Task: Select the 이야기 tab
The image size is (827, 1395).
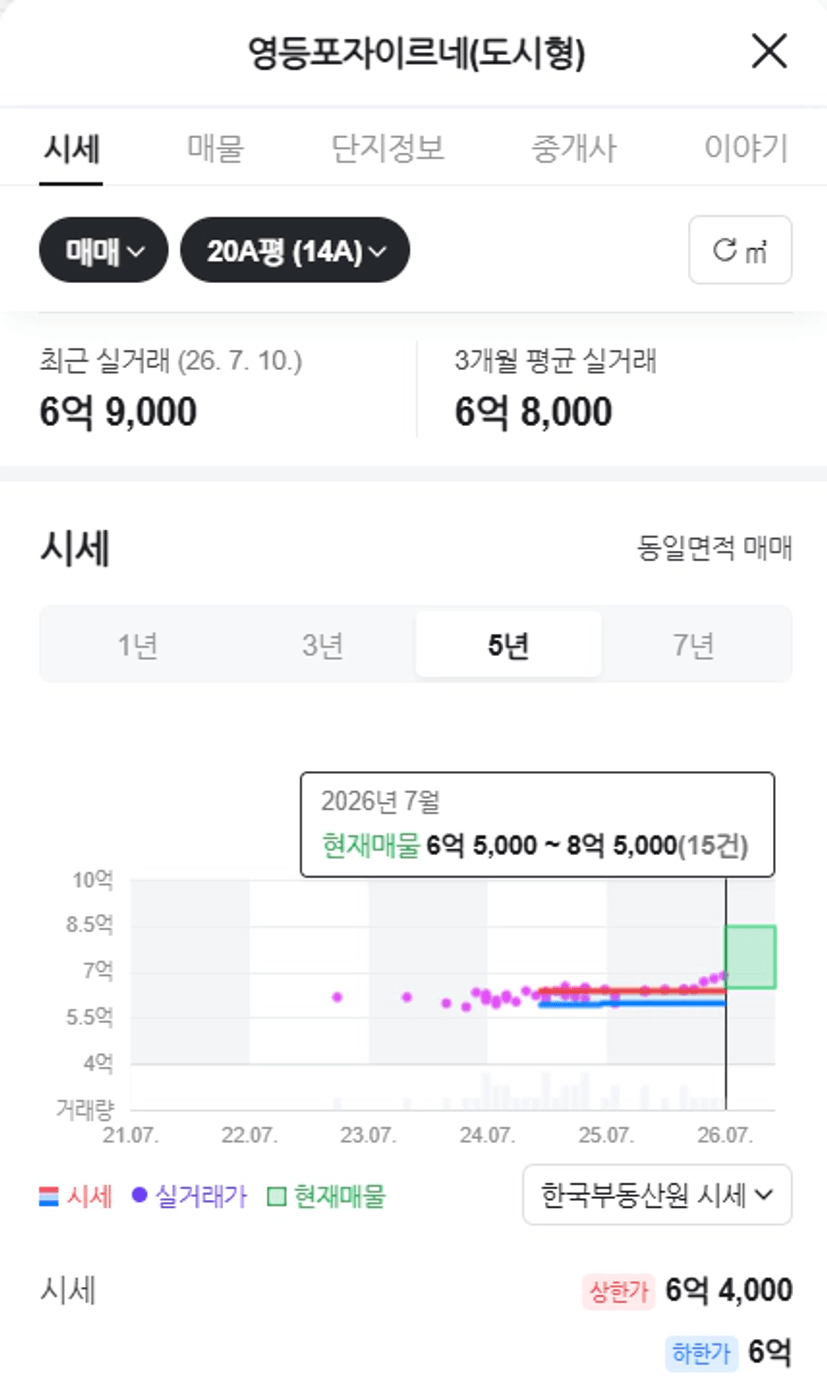Action: coord(747,149)
